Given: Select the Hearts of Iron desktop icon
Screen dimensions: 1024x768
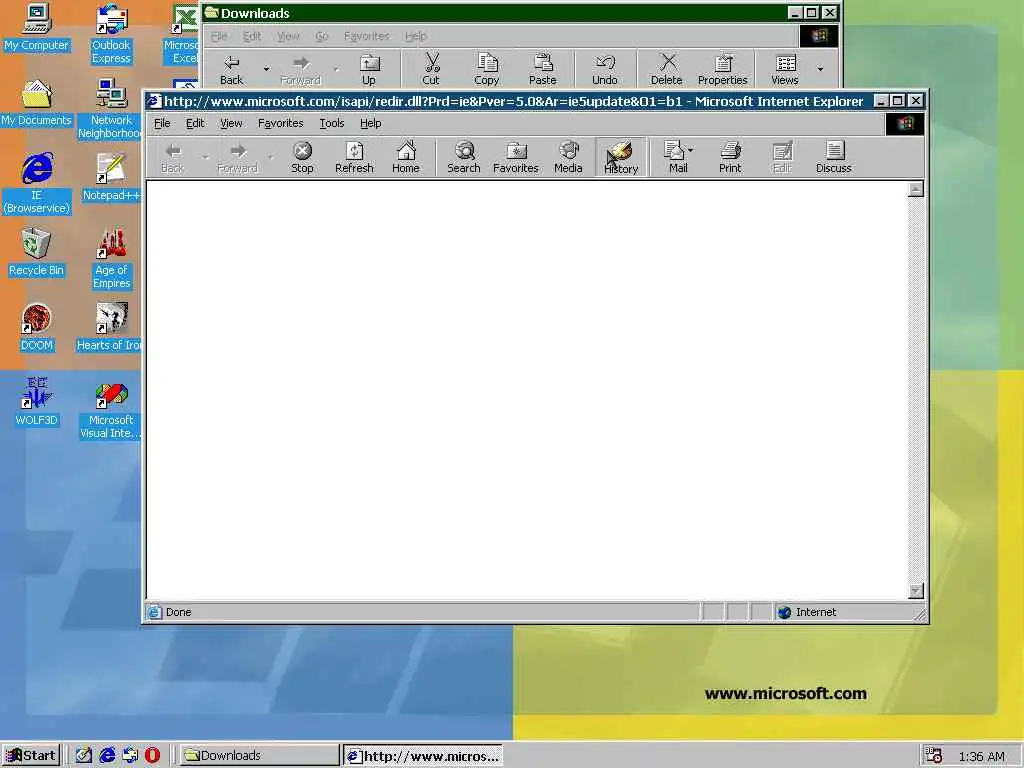Looking at the screenshot, I should (109, 328).
